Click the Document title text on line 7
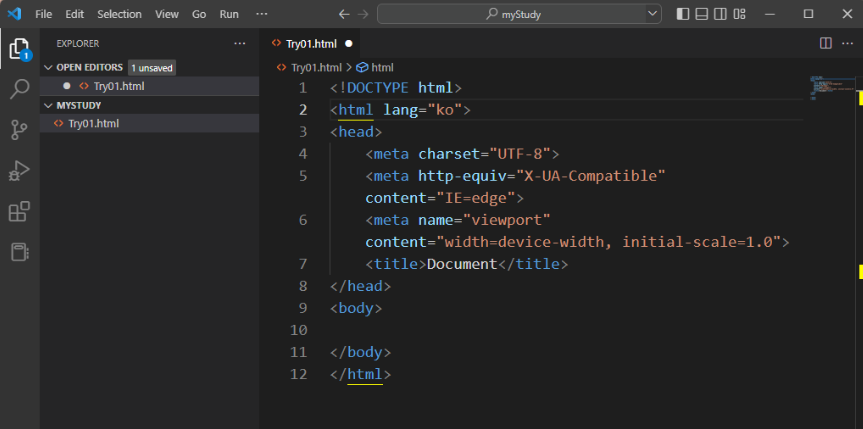 [462, 264]
